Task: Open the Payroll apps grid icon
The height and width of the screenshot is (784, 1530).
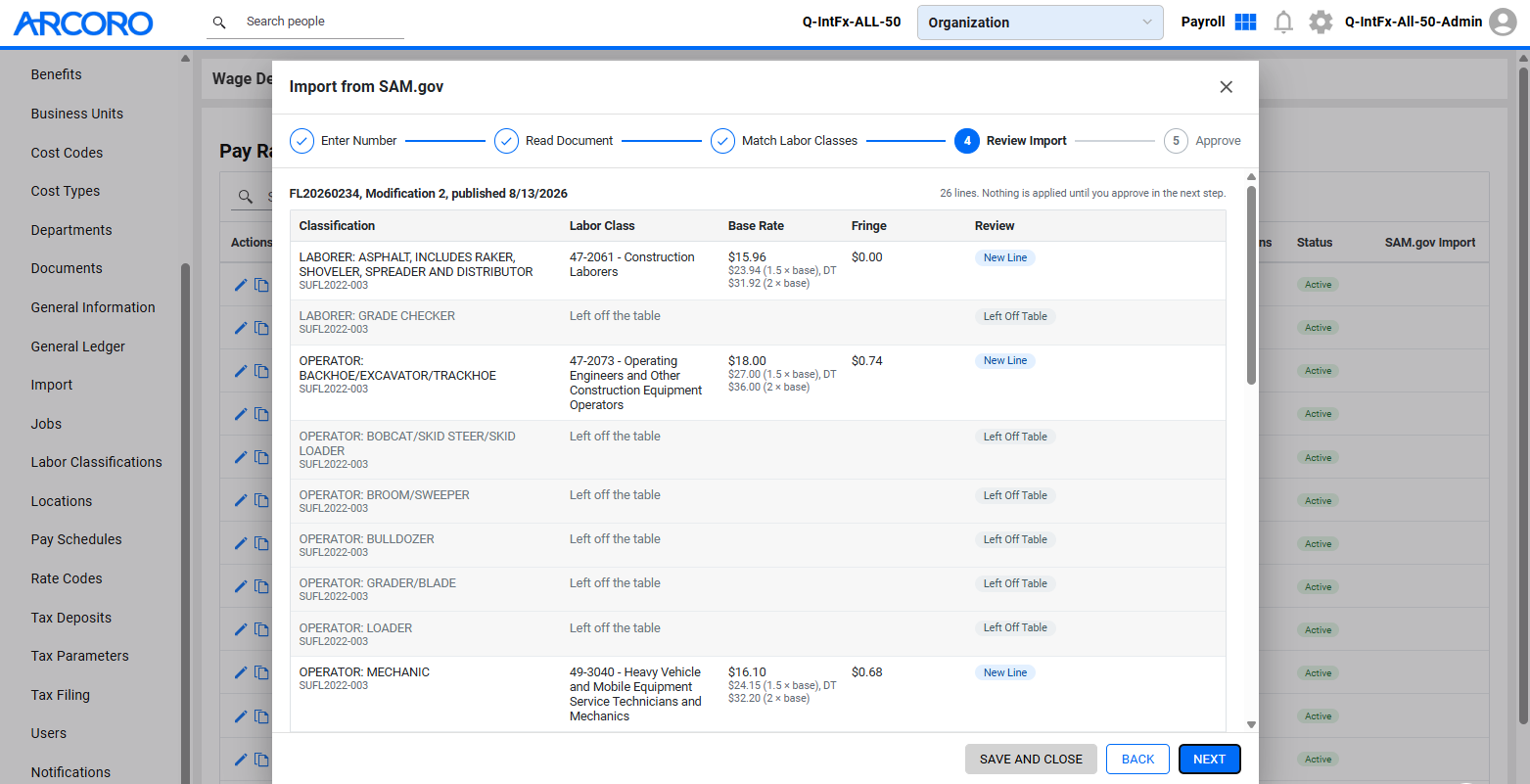Action: (x=1245, y=22)
